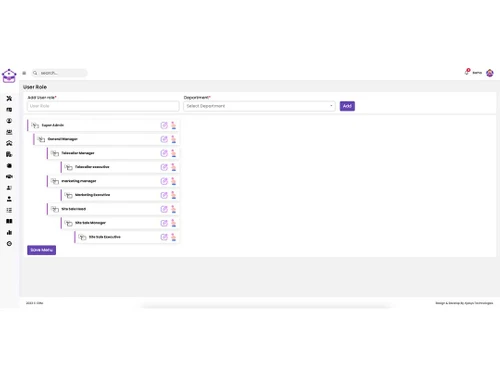Open the open book icon in sidebar

pos(9,221)
